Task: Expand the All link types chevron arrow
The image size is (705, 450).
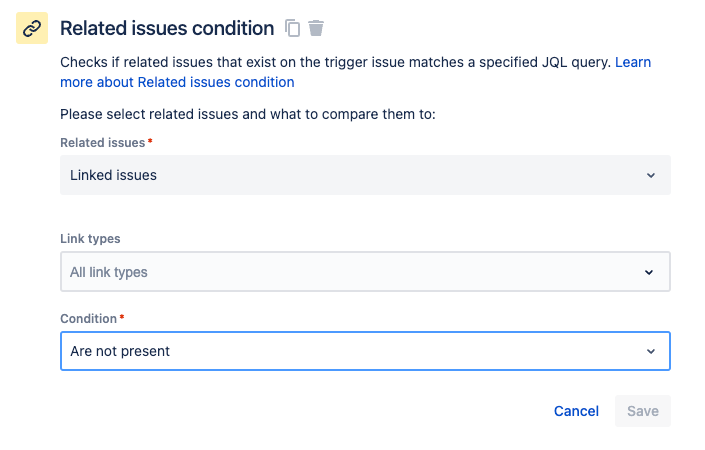Action: click(x=650, y=272)
